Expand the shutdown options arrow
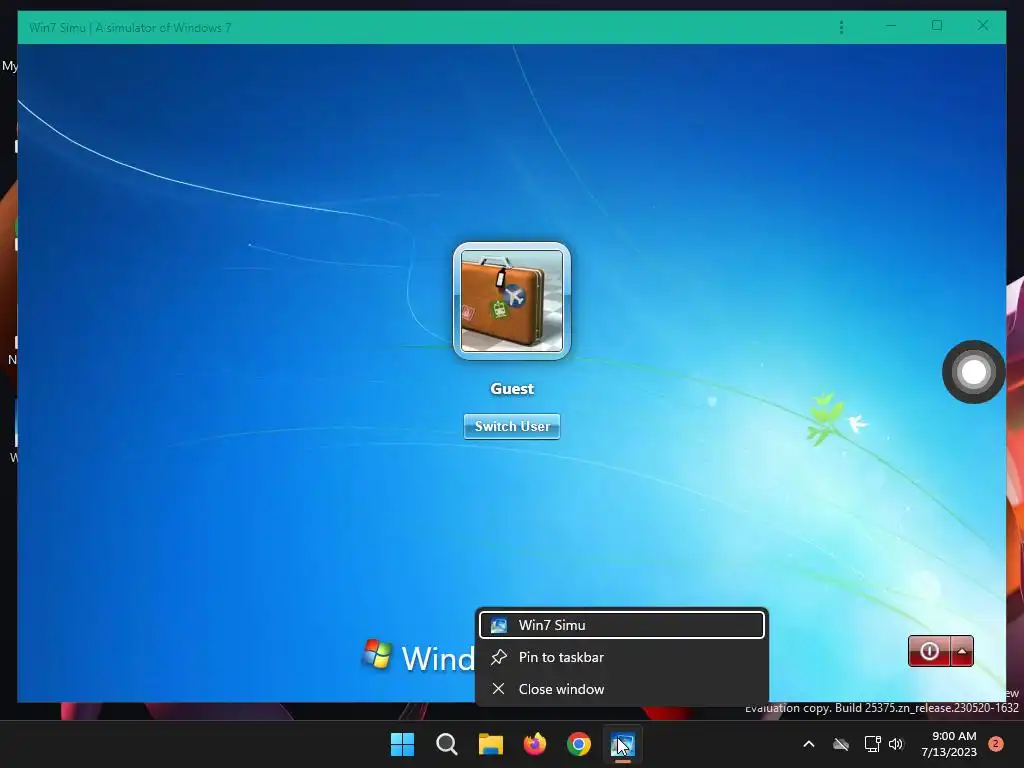This screenshot has height=768, width=1024. [x=962, y=651]
